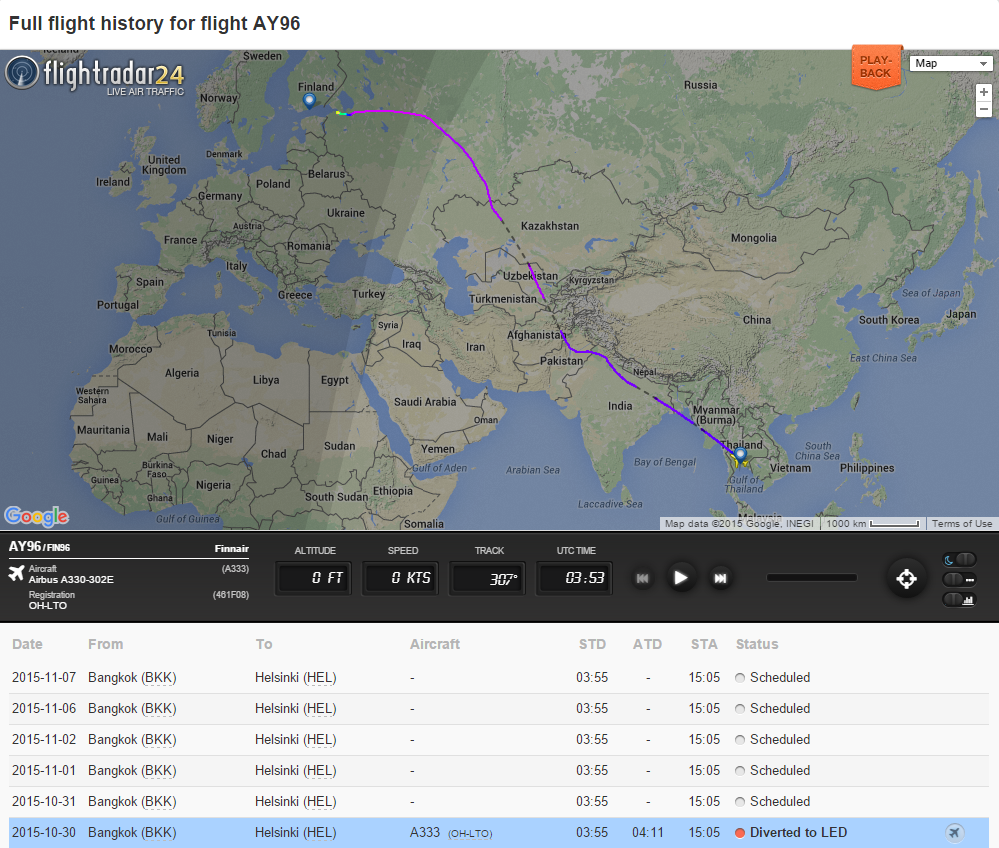Click the ATD column header

pos(647,644)
